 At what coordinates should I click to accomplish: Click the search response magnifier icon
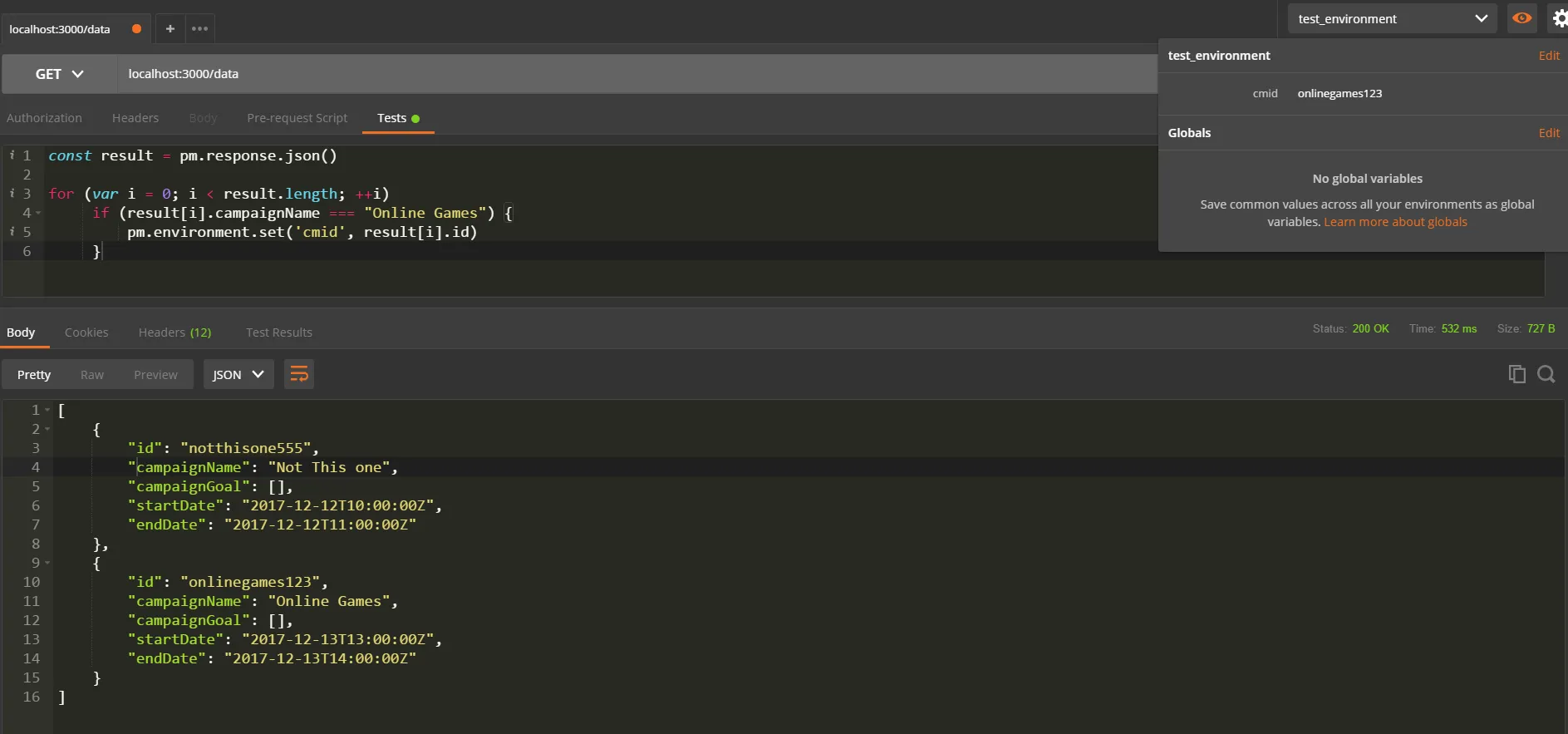pyautogui.click(x=1546, y=374)
